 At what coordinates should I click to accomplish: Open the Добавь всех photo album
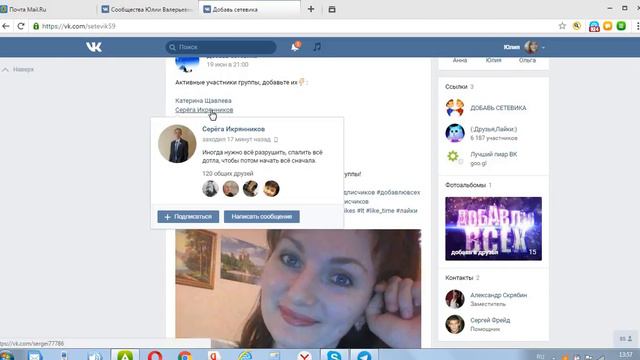coord(493,229)
